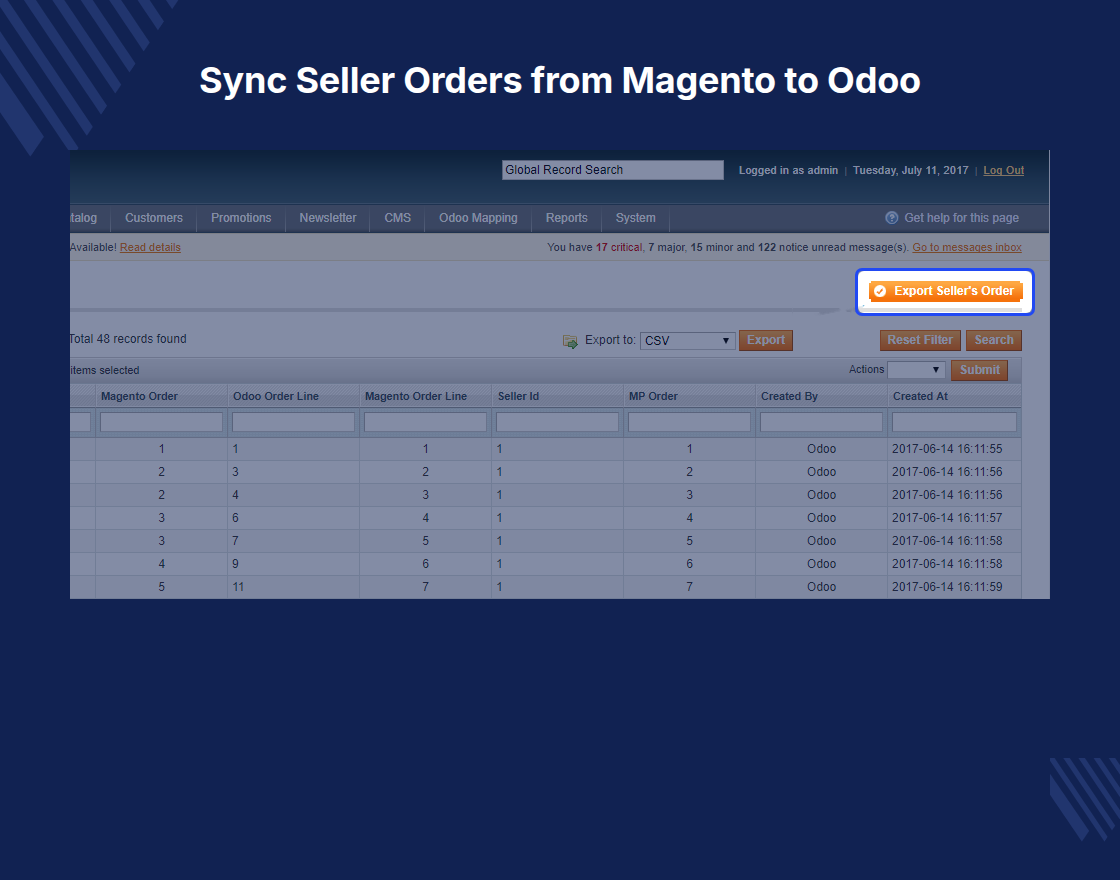Click the Seller Id filter field
The height and width of the screenshot is (880, 1120).
557,422
